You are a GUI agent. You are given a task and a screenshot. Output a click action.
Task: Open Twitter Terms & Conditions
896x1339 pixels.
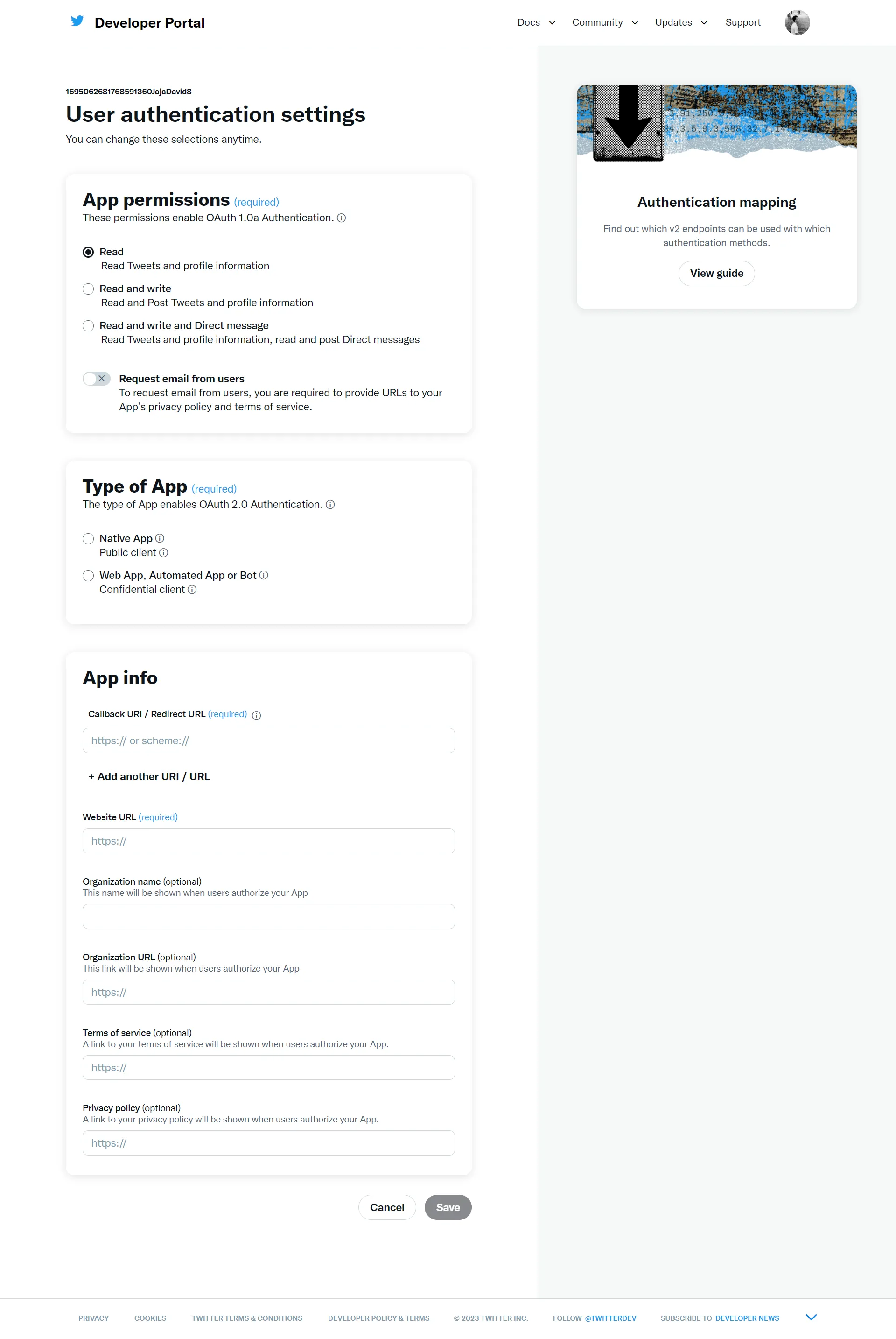coord(247,1318)
